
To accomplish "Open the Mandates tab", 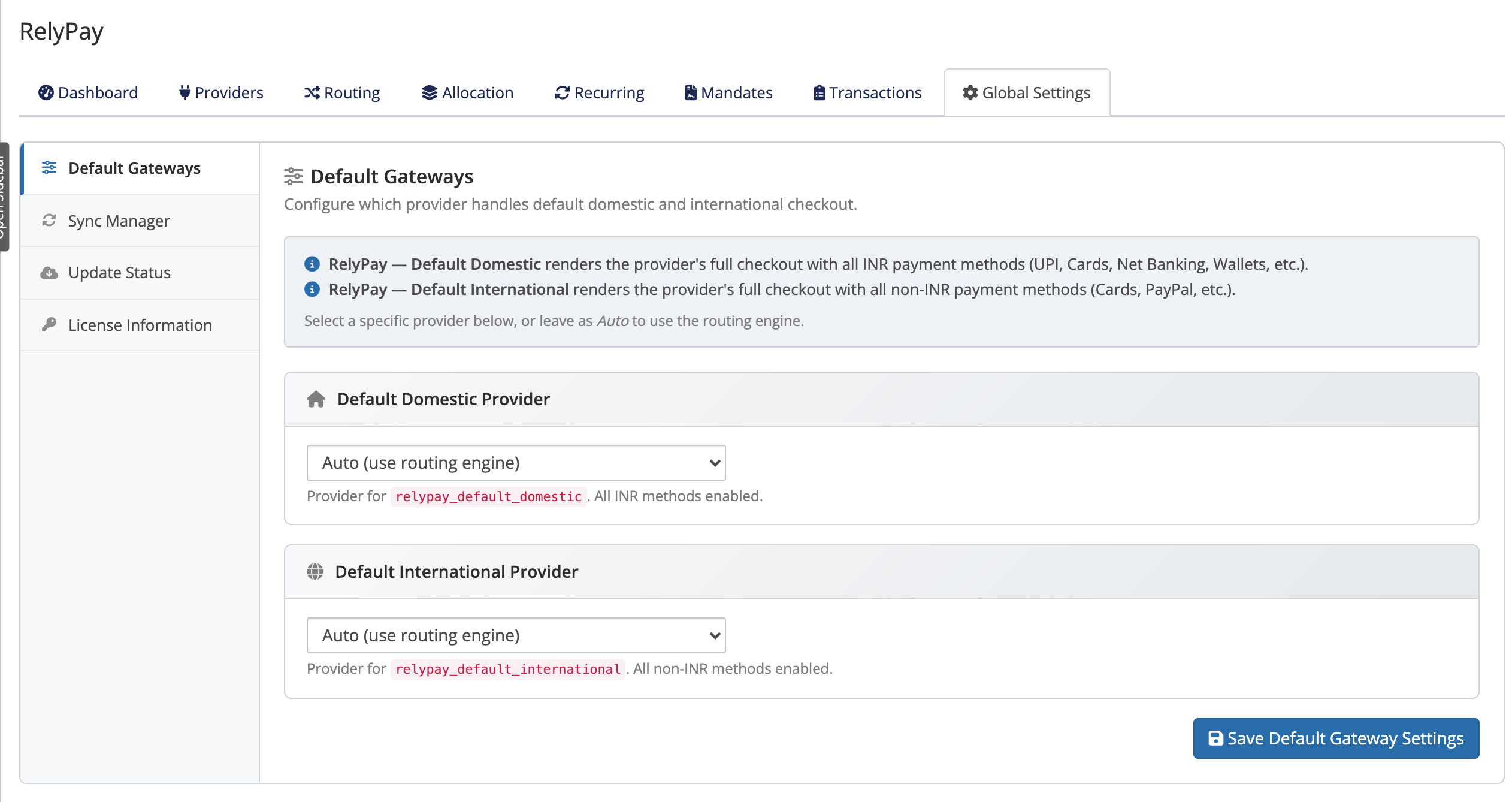I will coord(729,92).
